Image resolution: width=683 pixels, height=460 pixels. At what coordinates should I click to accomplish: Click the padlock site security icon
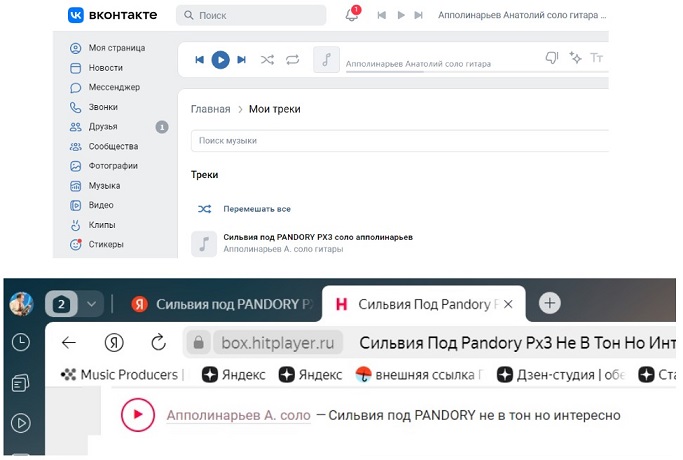pyautogui.click(x=199, y=343)
